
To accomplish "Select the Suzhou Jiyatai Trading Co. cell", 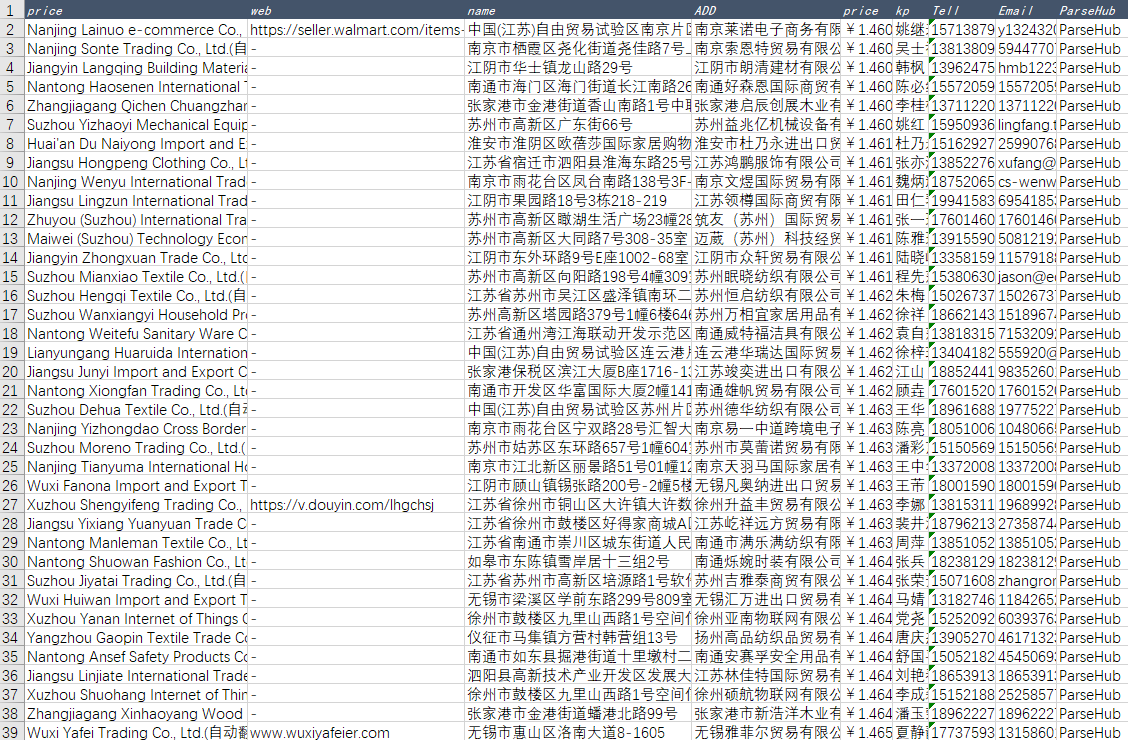I will (136, 580).
